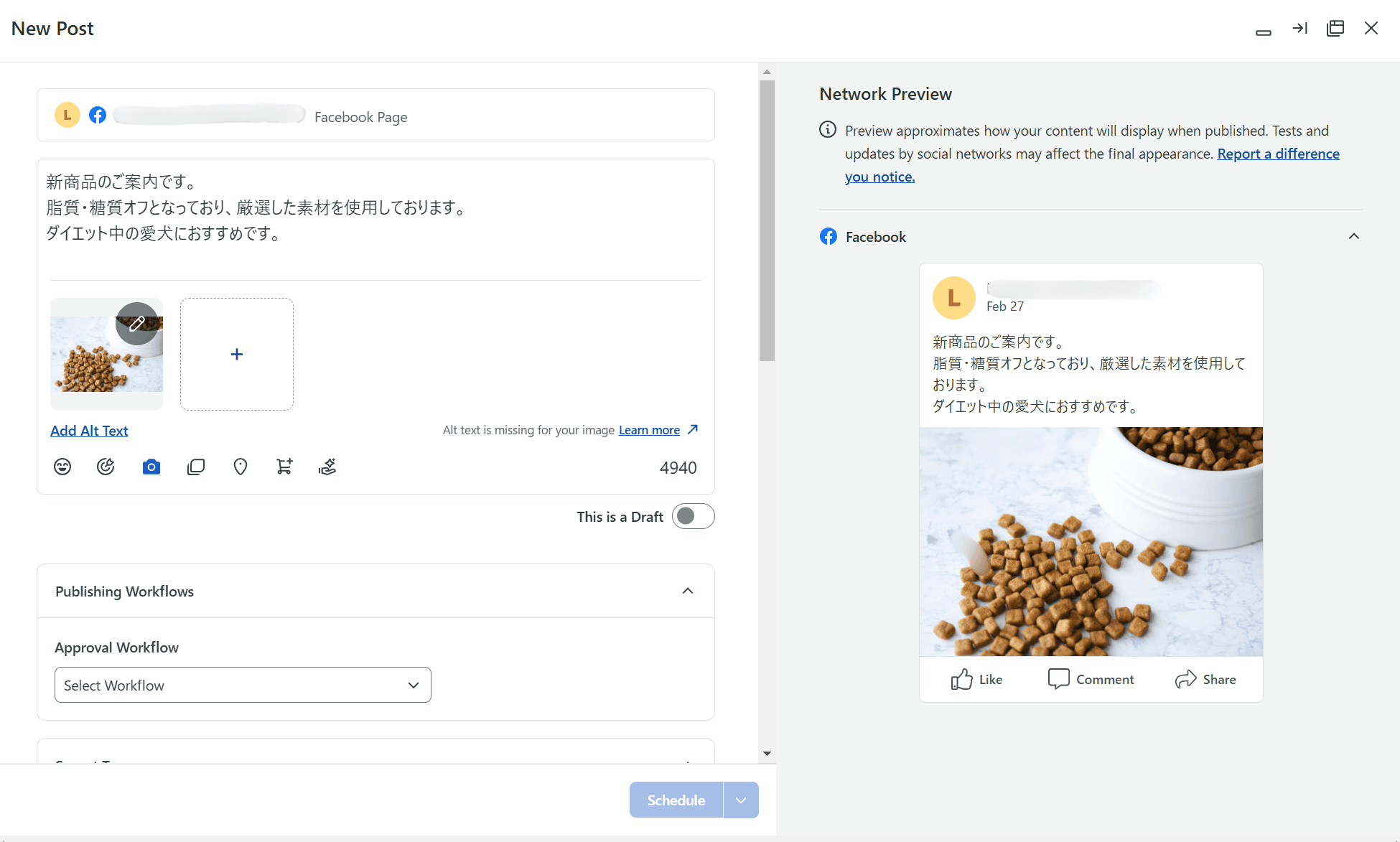Open the Learn more alt text link
The width and height of the screenshot is (1400, 842).
tap(649, 430)
